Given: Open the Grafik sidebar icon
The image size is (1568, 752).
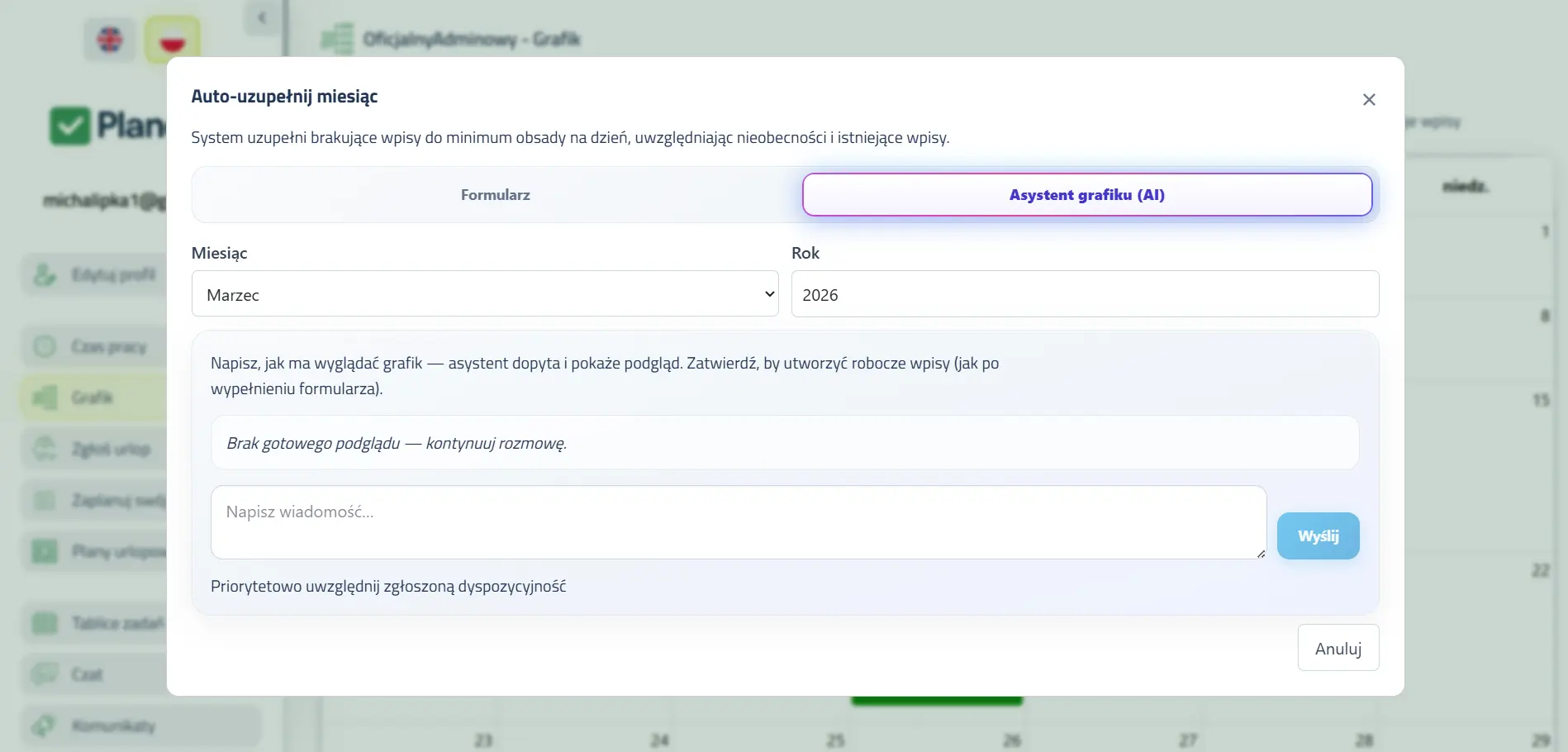Looking at the screenshot, I should (x=45, y=398).
